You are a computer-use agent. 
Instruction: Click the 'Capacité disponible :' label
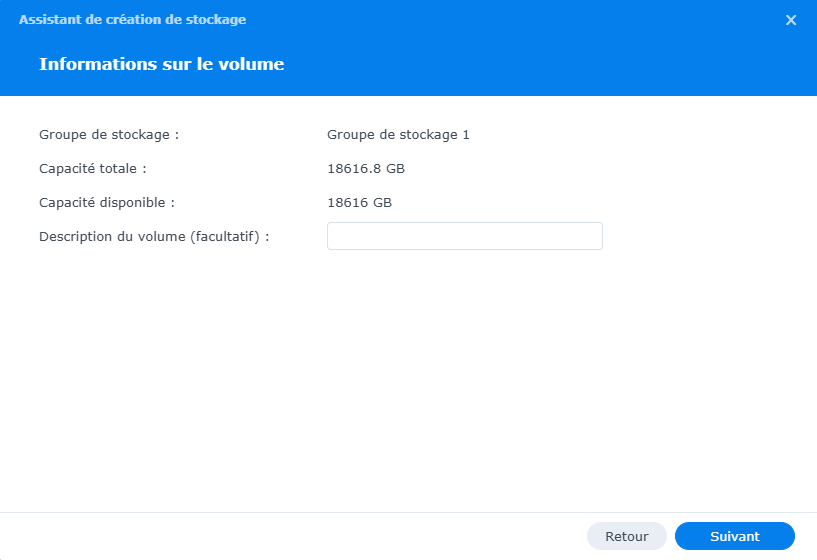(x=107, y=202)
